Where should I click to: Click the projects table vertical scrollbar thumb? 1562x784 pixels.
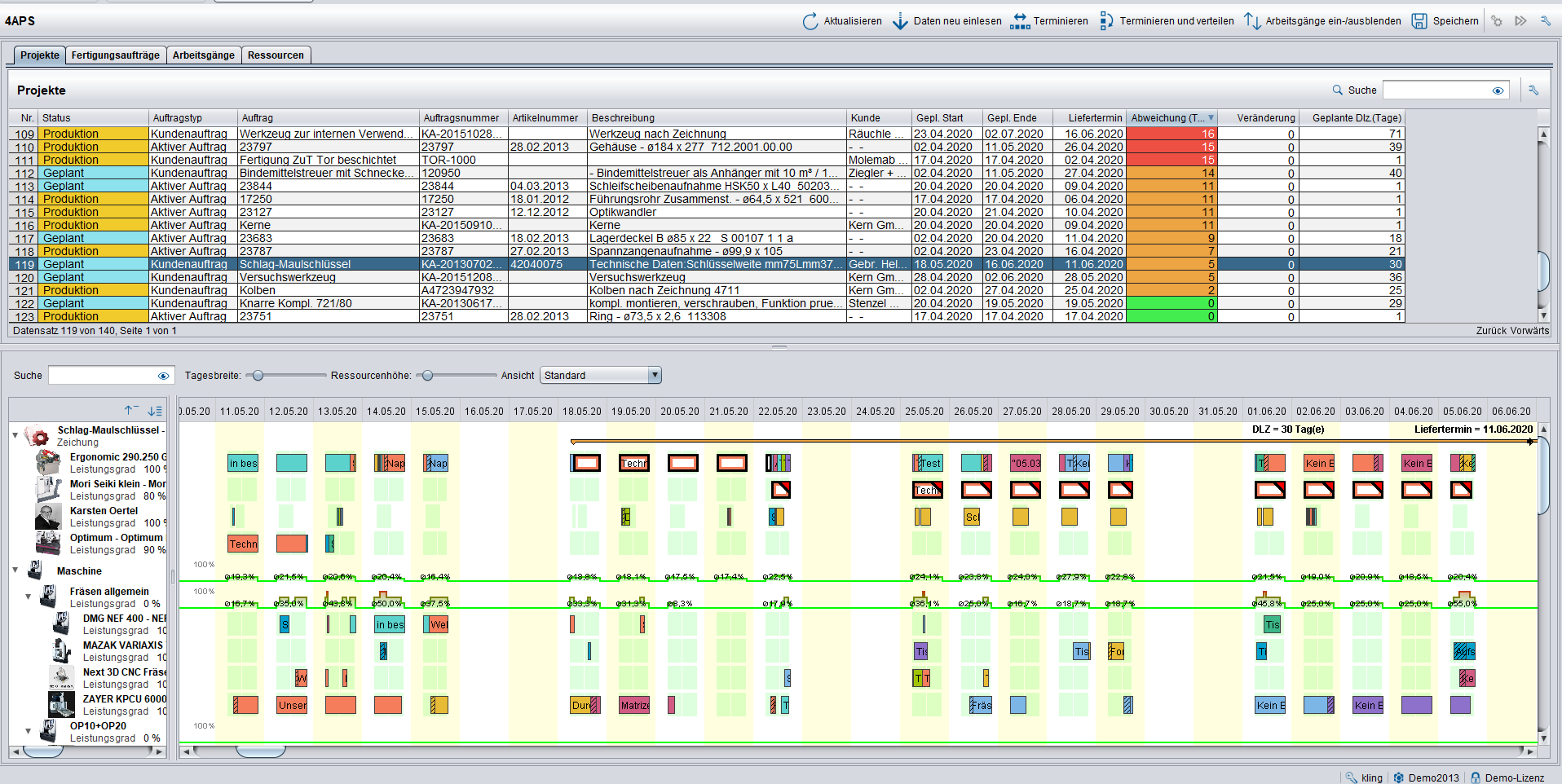coord(1543,271)
